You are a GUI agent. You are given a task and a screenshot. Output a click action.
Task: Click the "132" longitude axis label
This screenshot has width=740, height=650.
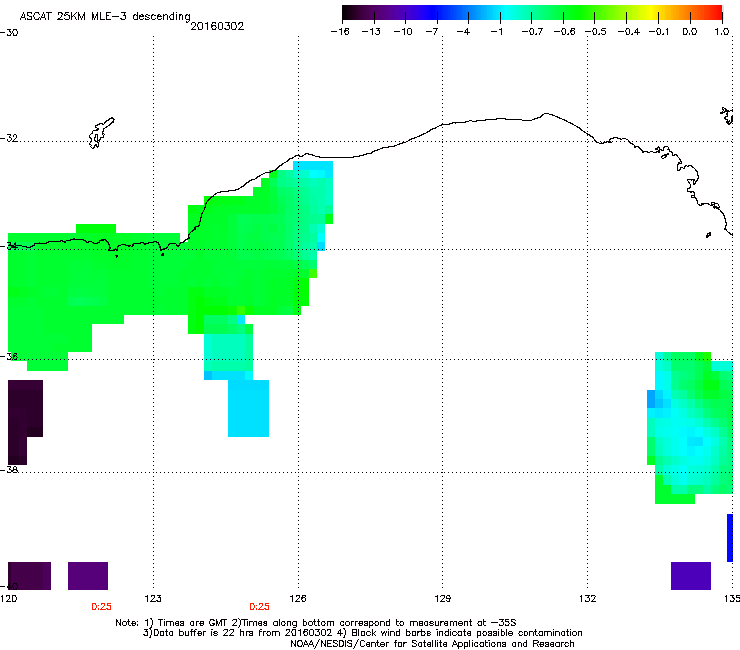pyautogui.click(x=587, y=599)
